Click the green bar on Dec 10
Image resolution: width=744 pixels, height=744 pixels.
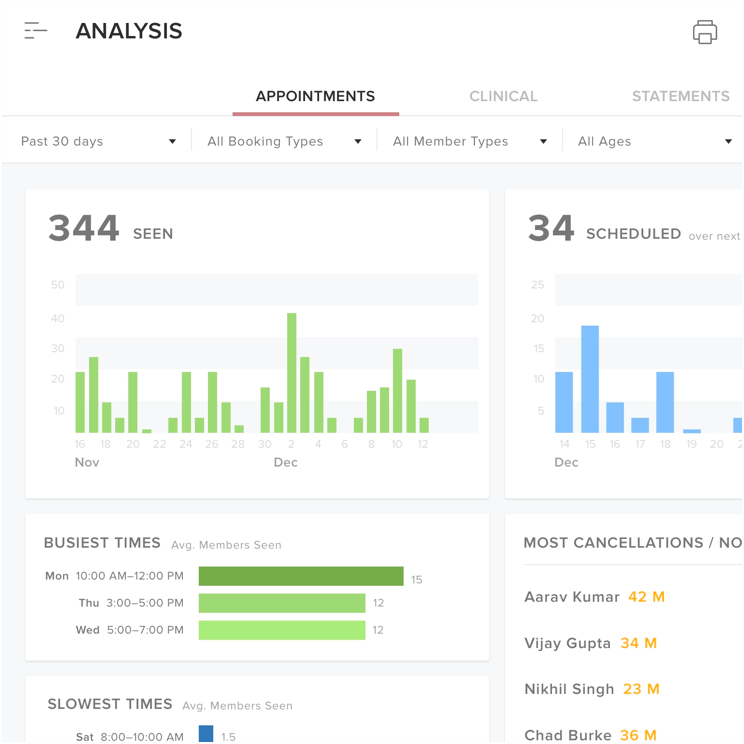(398, 391)
